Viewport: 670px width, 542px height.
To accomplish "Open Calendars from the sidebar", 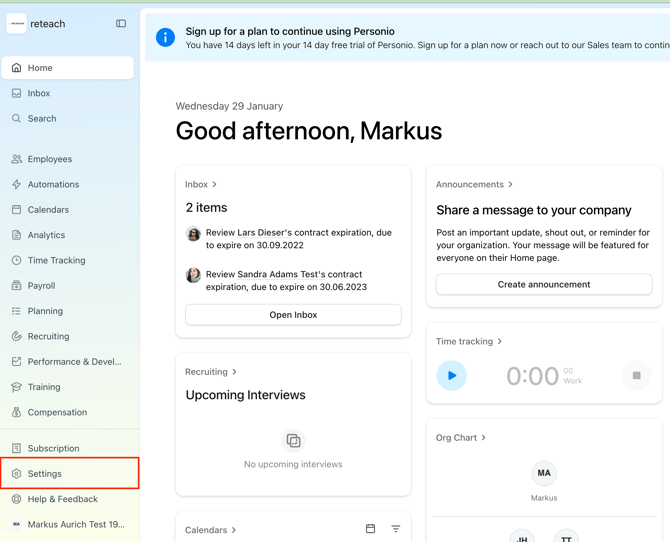I will pos(68,209).
